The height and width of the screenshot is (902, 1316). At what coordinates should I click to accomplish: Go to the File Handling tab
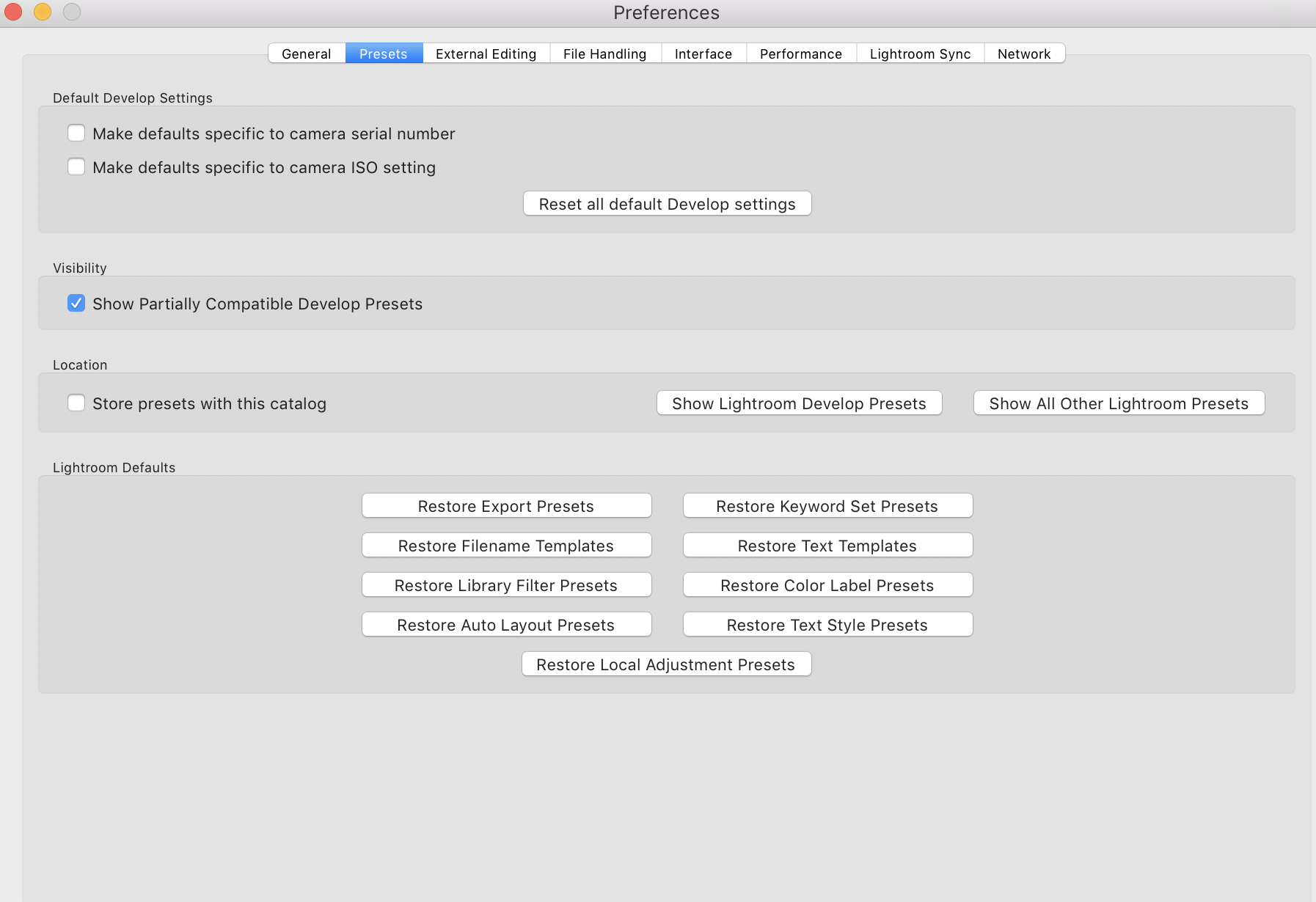click(605, 54)
